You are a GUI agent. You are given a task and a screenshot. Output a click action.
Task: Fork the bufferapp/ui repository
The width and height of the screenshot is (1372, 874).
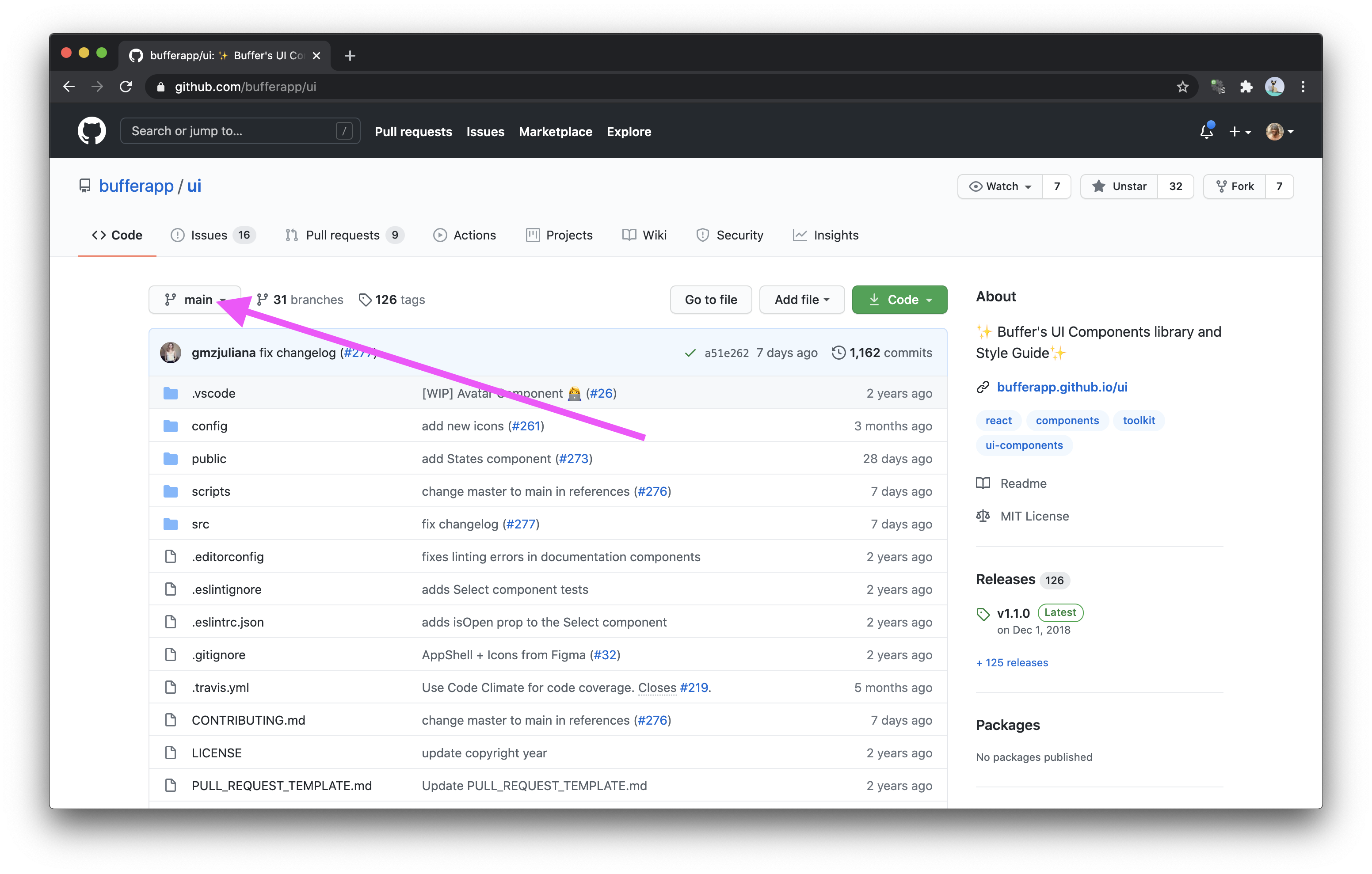tap(1236, 186)
